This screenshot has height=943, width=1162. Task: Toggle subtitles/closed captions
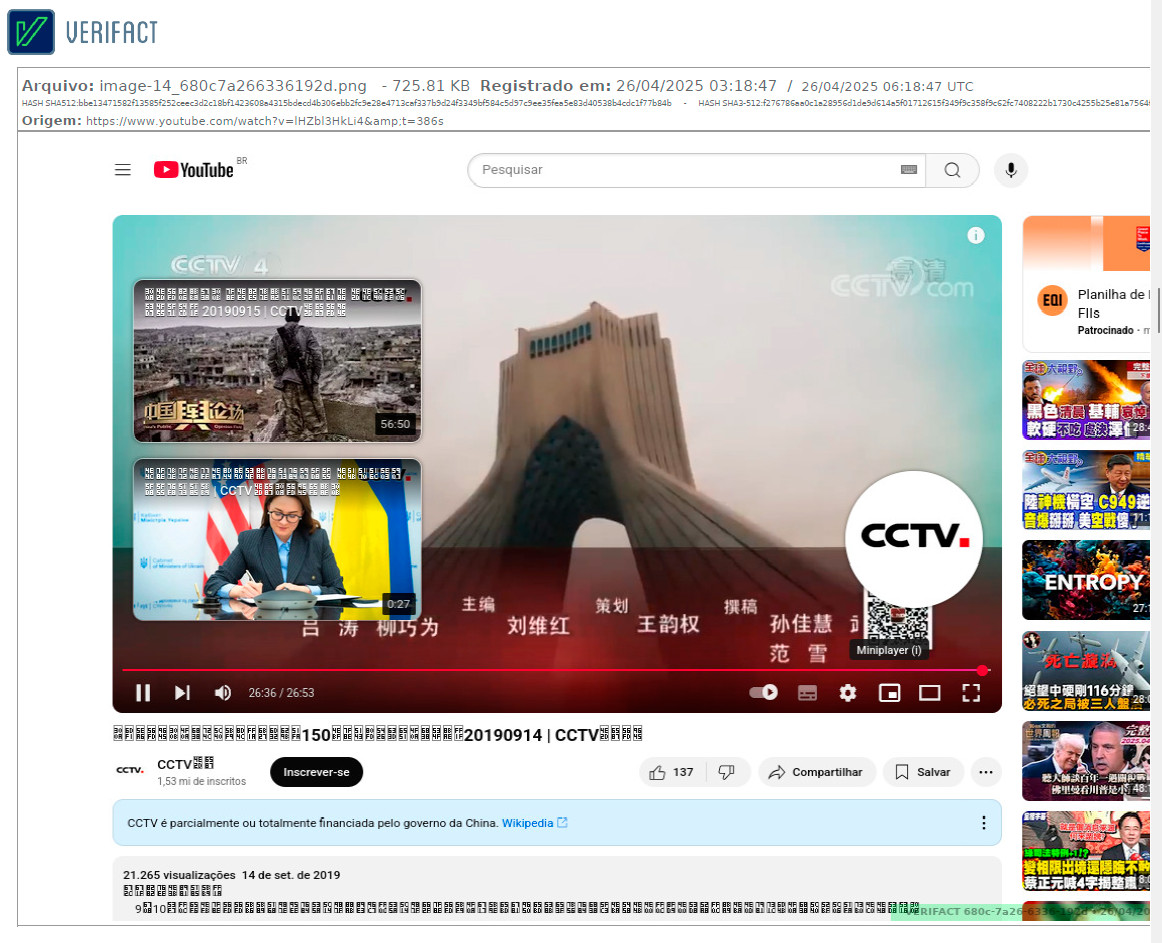[807, 692]
